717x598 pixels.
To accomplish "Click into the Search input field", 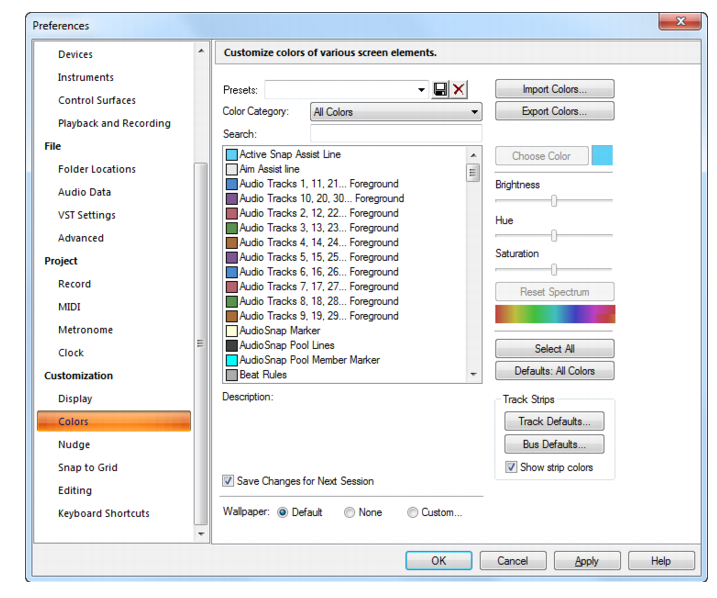I will (x=396, y=134).
